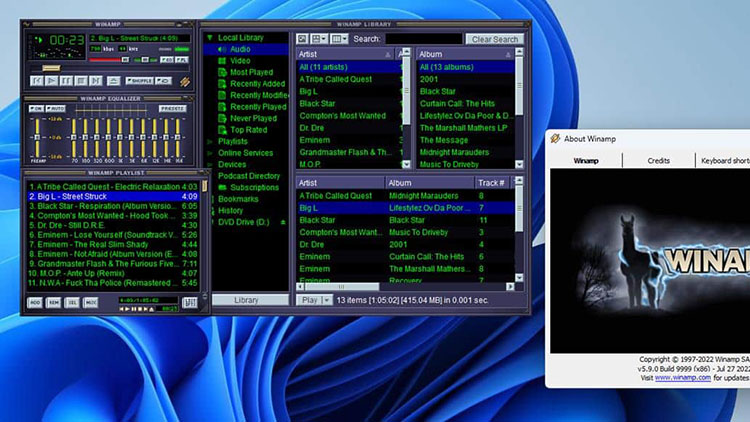This screenshot has width=750, height=422.
Task: Turn the equalizer ON toggle
Action: coord(36,109)
